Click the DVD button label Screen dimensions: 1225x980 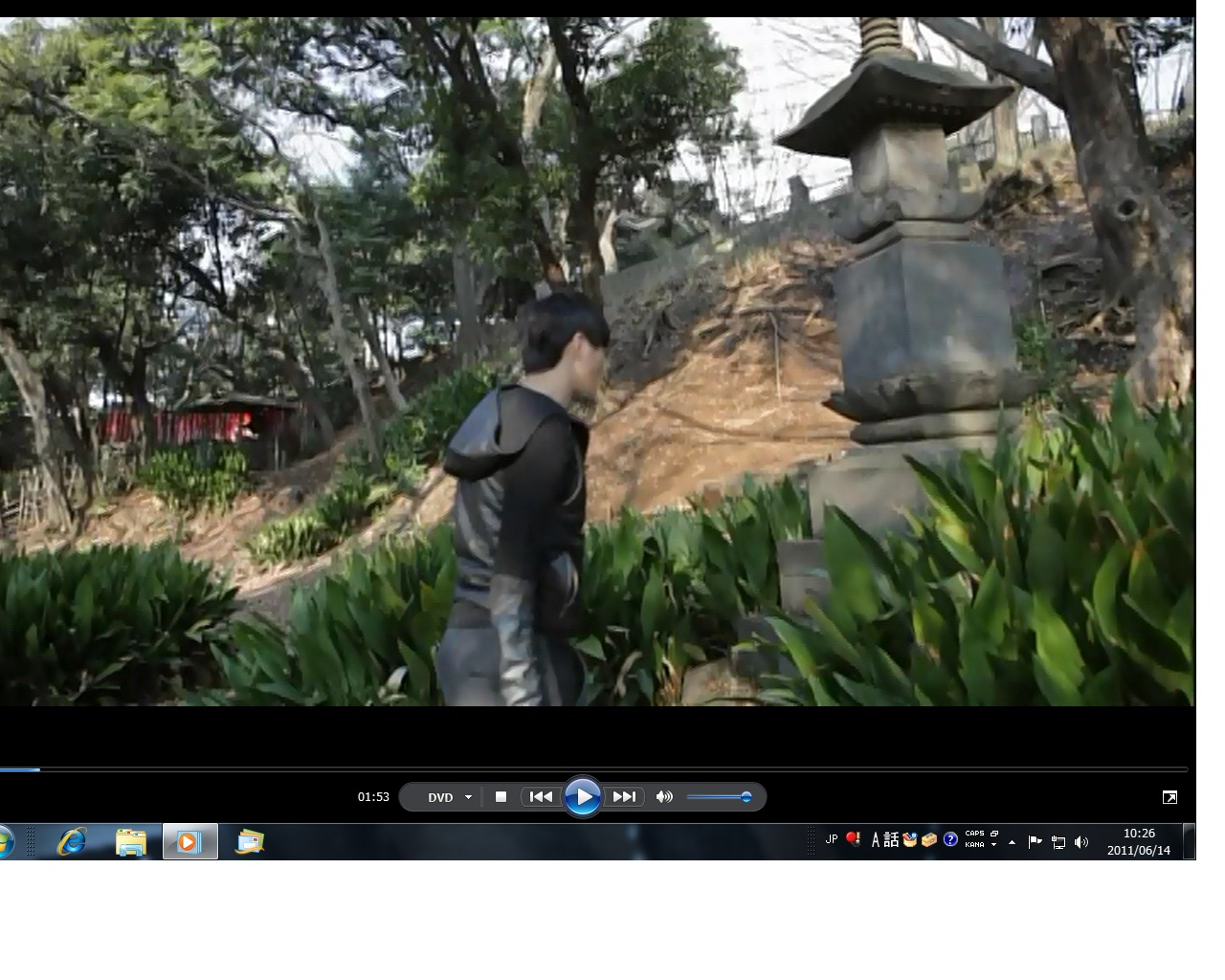click(440, 797)
